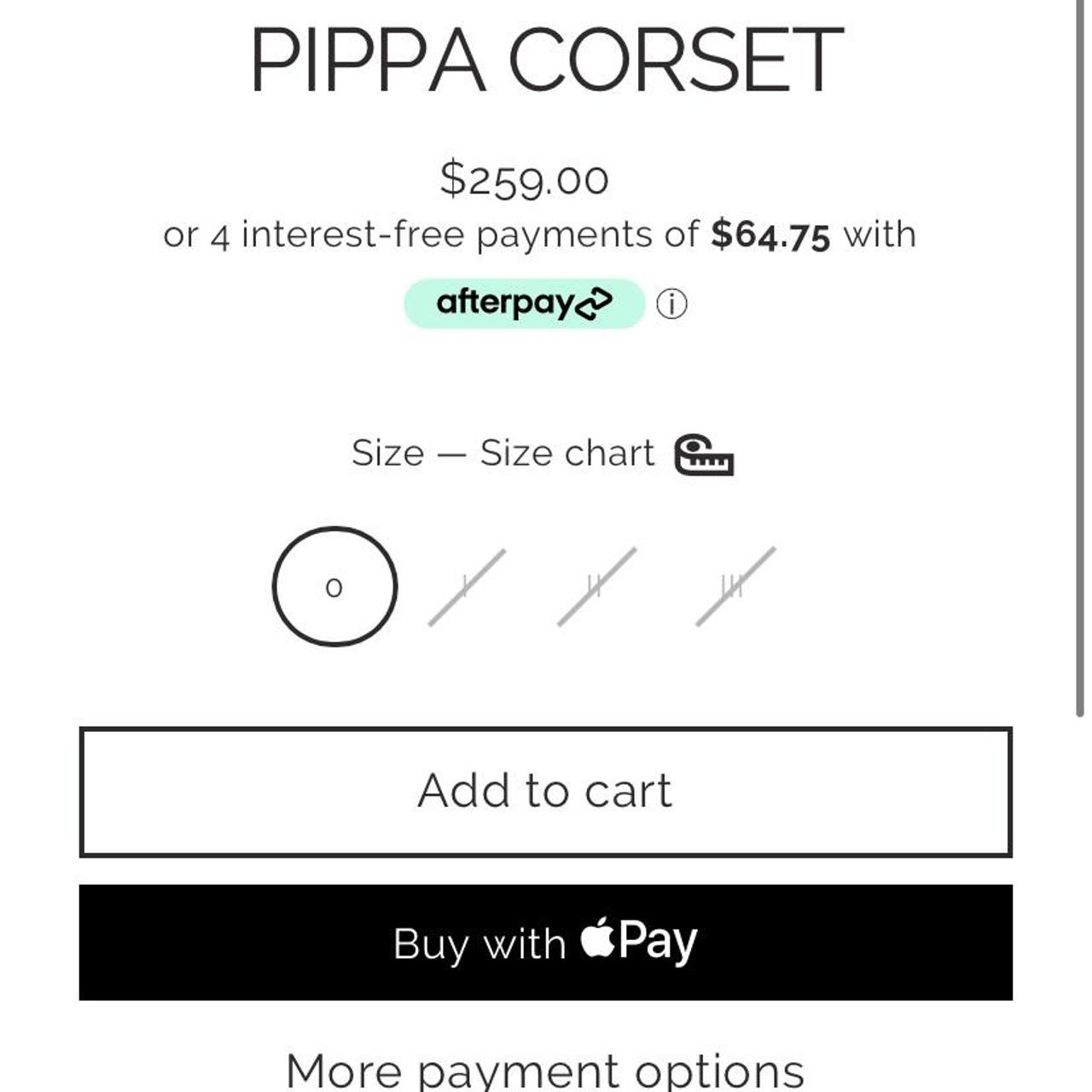The image size is (1092, 1092).
Task: Click the Size label above the size options
Action: (x=388, y=453)
